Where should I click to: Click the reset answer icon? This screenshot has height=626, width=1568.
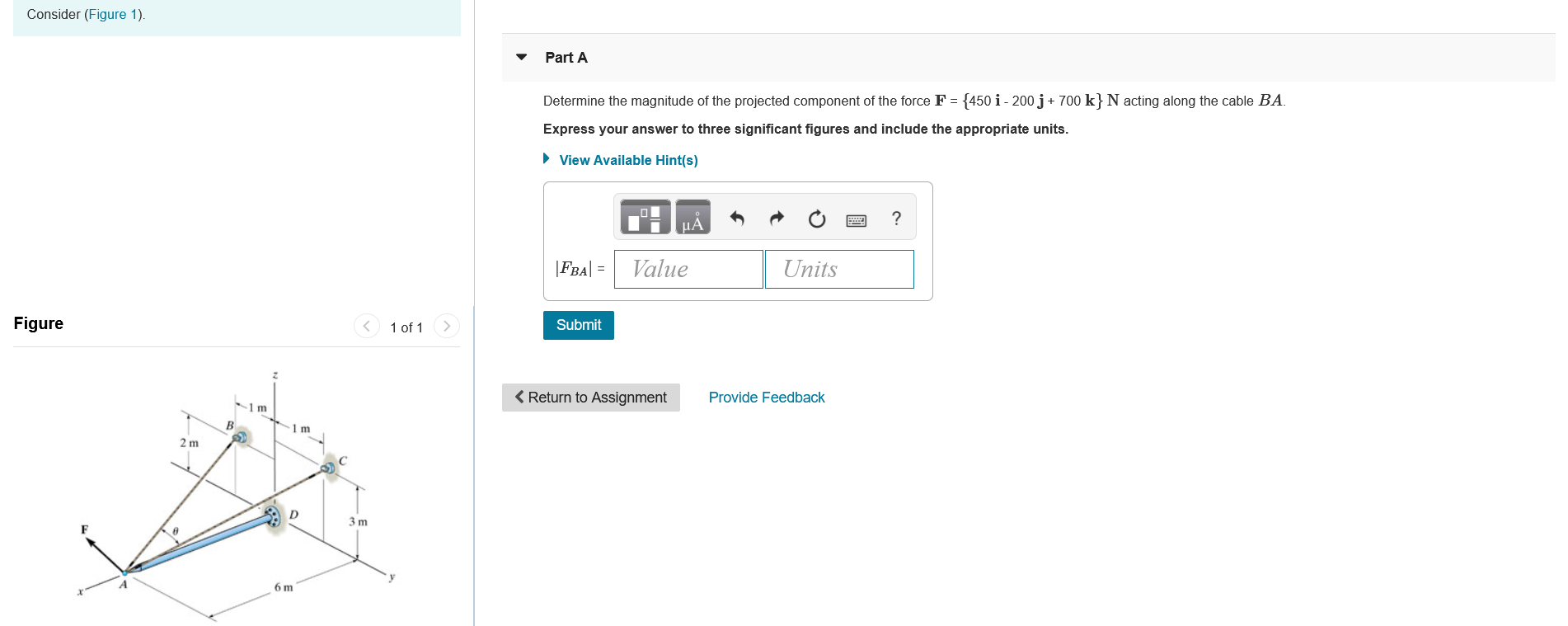pos(815,219)
